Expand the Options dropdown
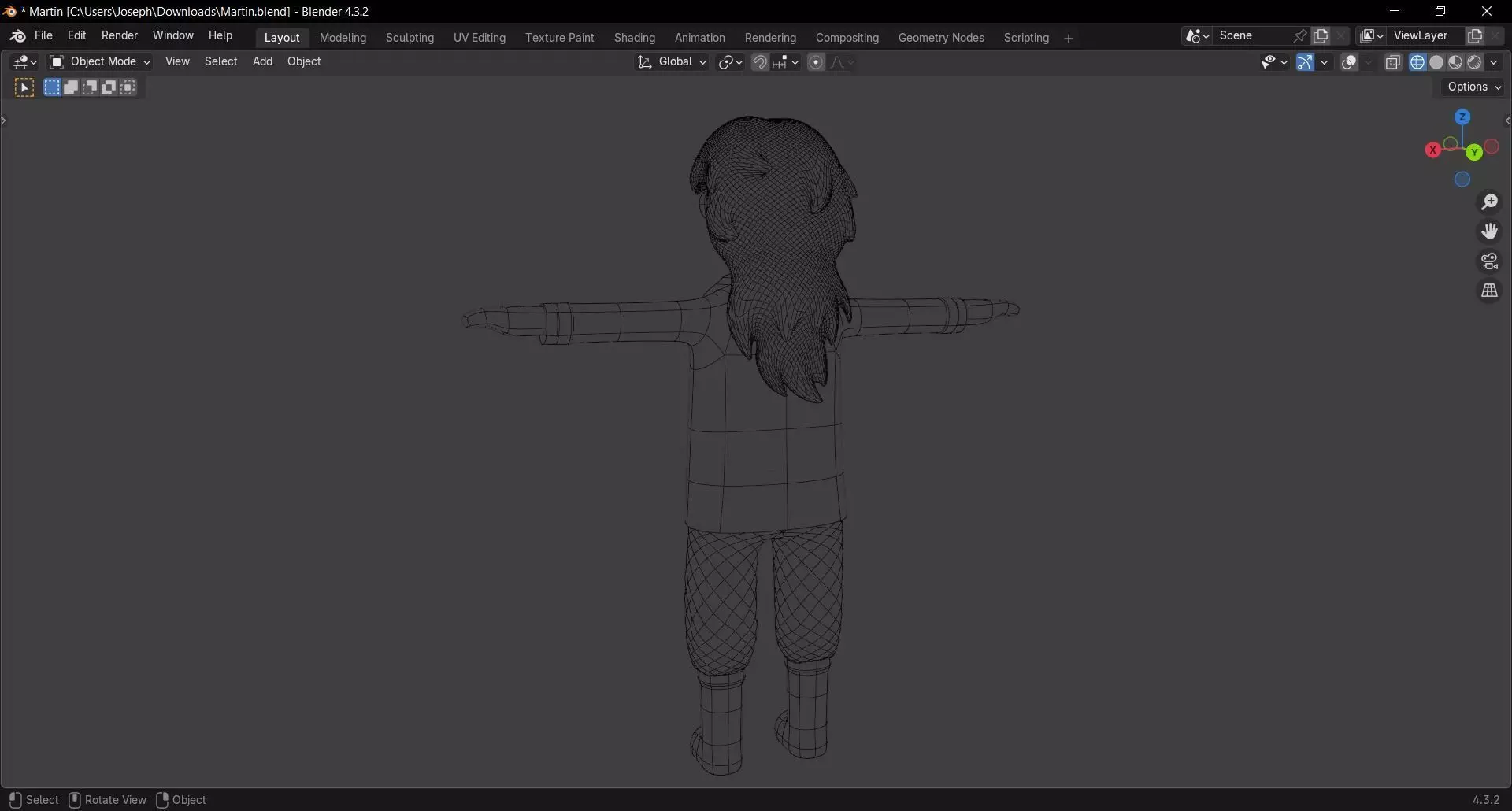1512x811 pixels. pos(1474,87)
